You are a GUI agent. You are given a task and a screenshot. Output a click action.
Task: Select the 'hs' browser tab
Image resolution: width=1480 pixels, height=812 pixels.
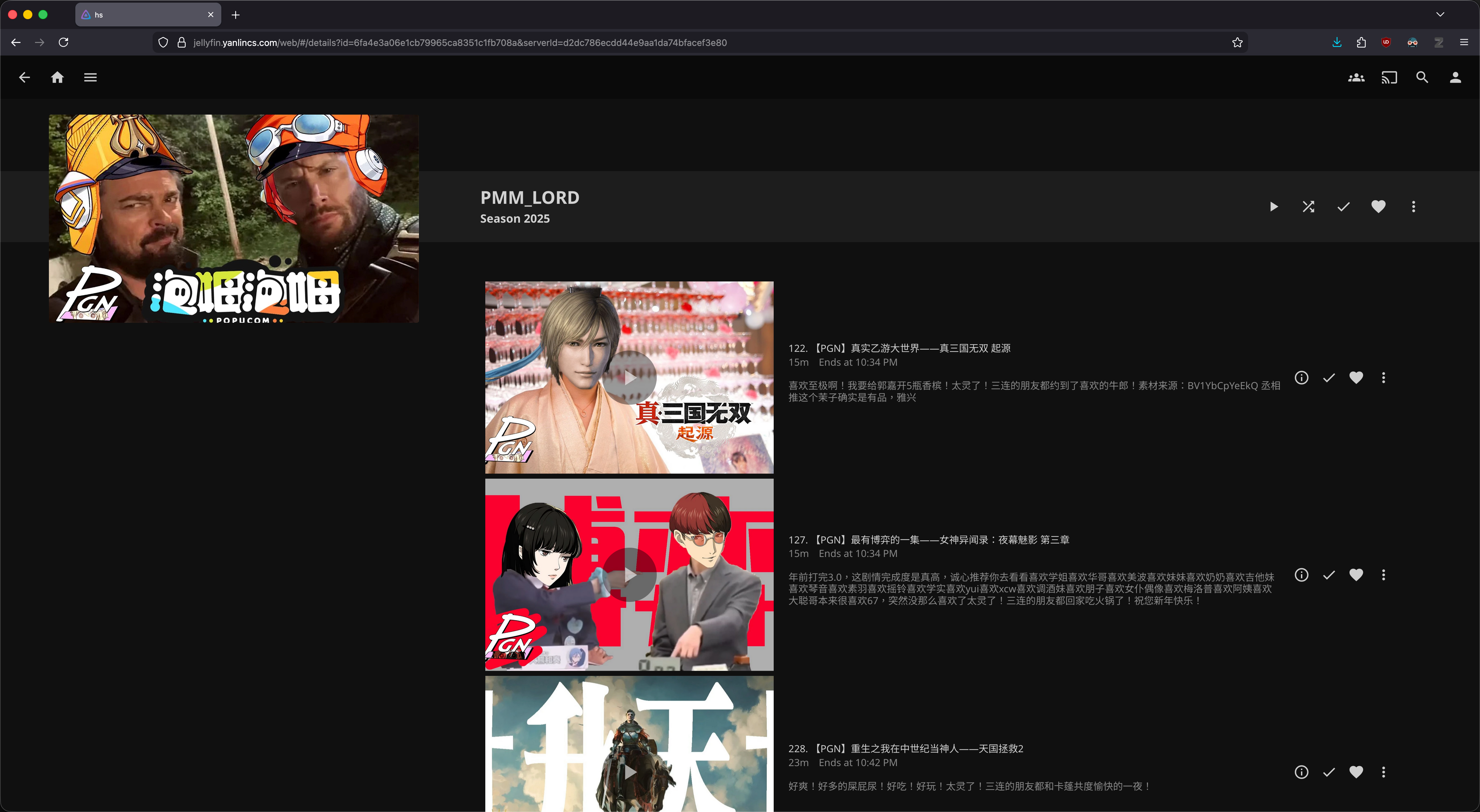144,15
